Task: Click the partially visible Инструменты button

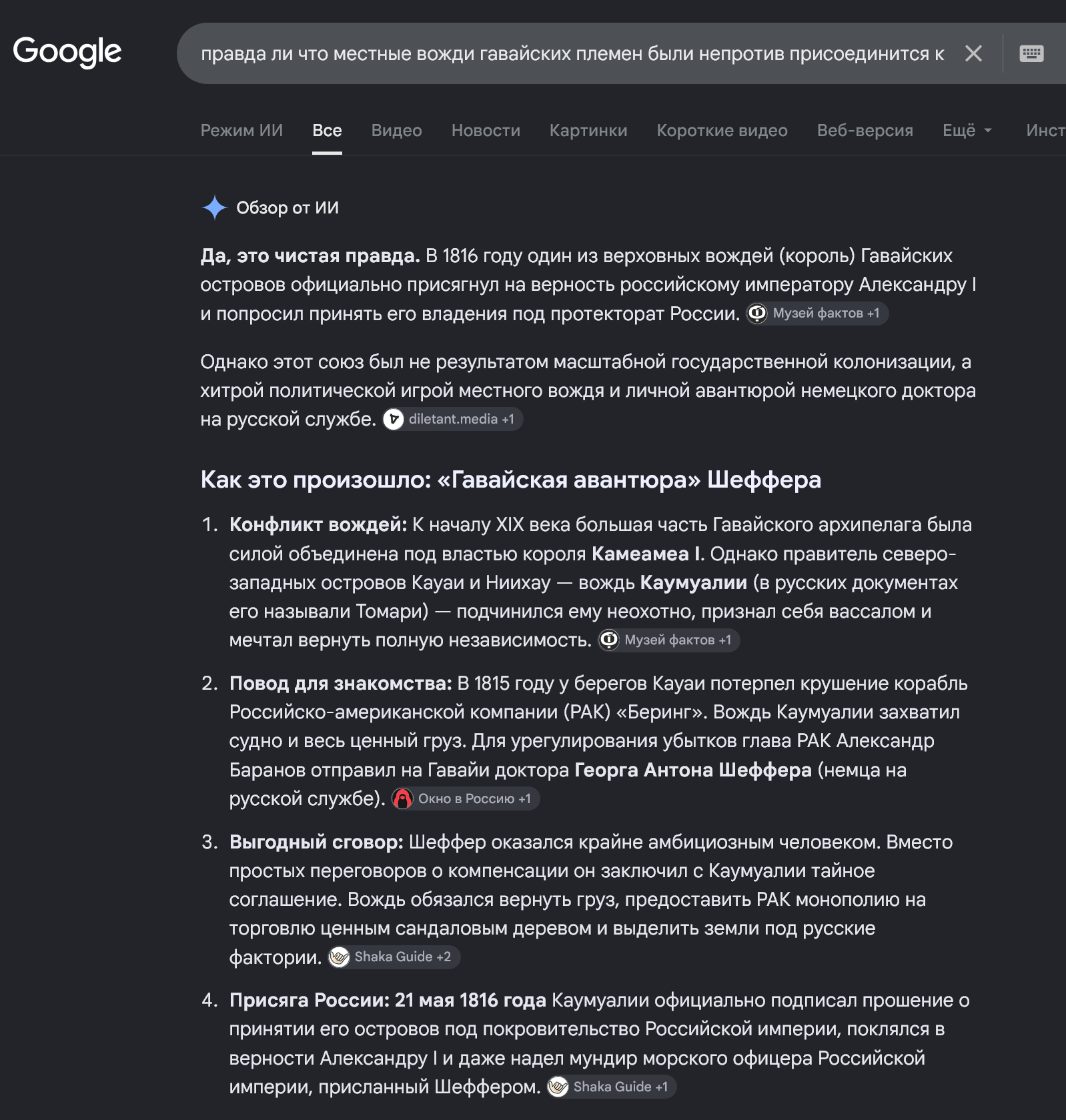Action: point(1045,130)
